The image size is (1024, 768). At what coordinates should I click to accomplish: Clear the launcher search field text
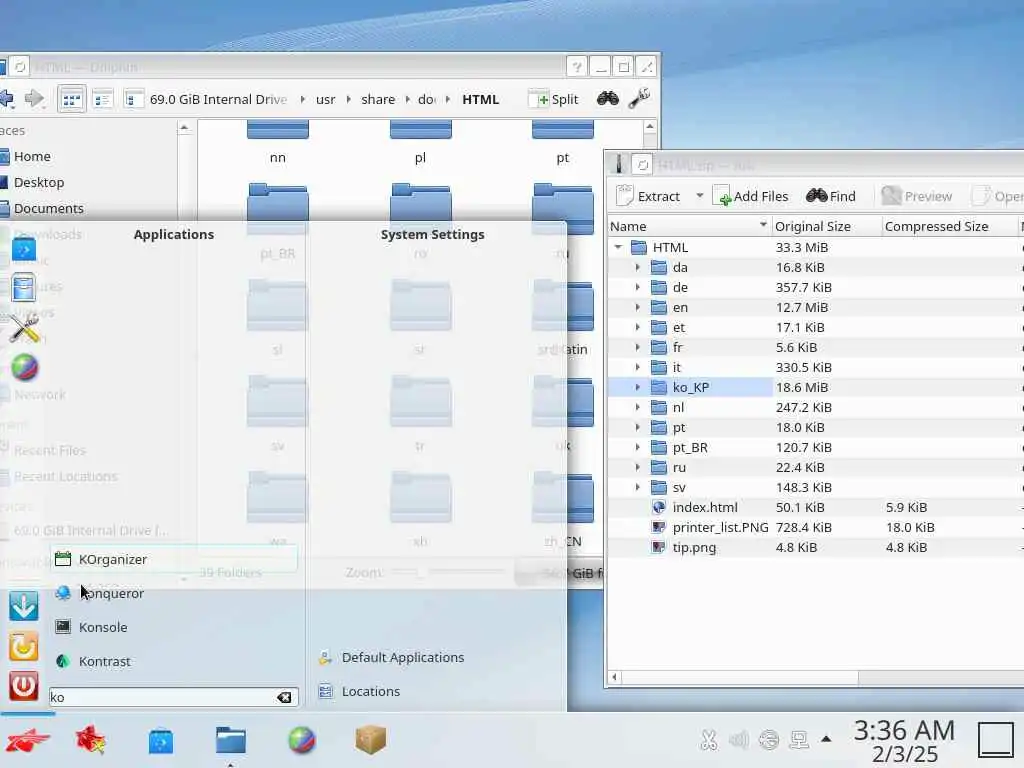[x=284, y=697]
